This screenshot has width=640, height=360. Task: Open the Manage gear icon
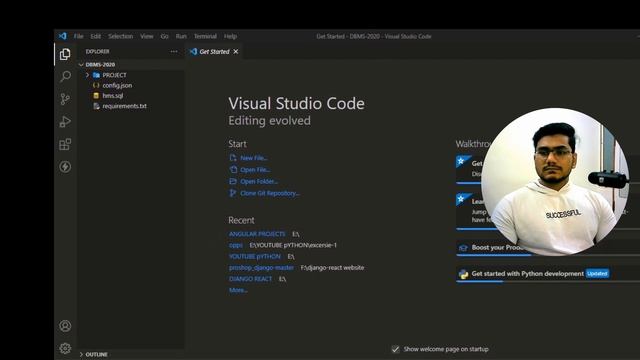tap(65, 348)
